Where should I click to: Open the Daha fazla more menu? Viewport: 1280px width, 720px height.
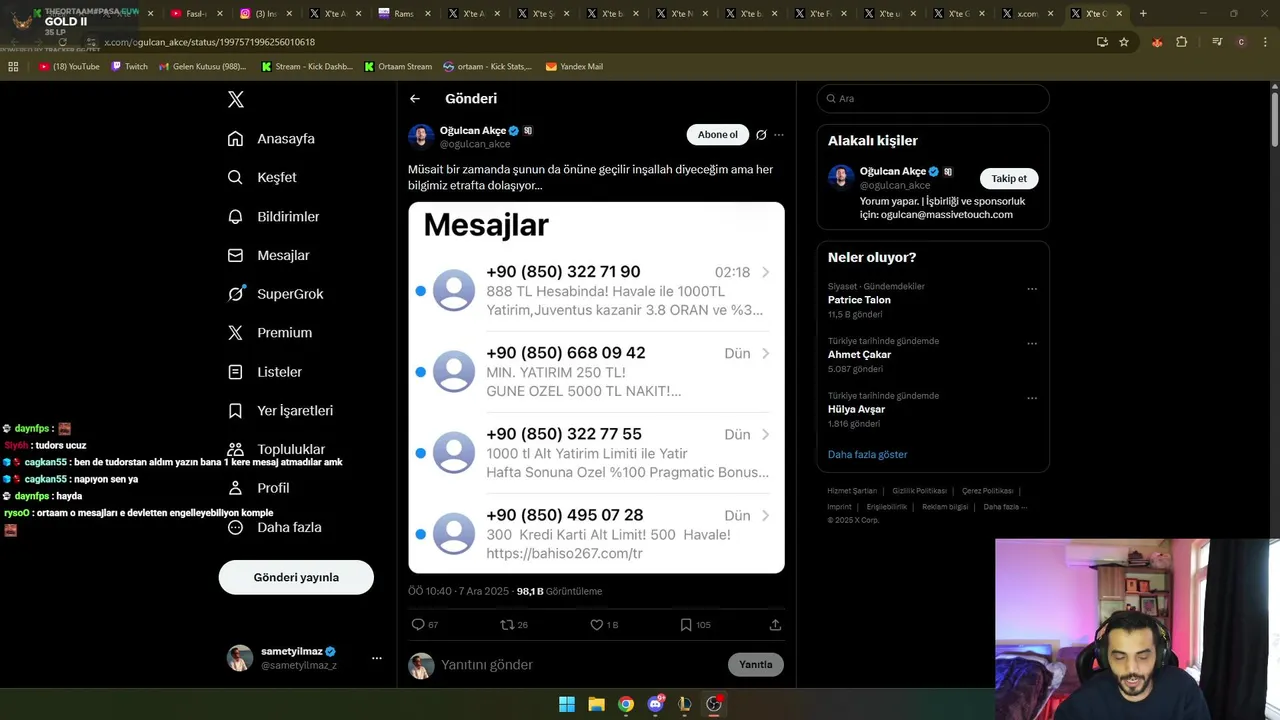(274, 527)
